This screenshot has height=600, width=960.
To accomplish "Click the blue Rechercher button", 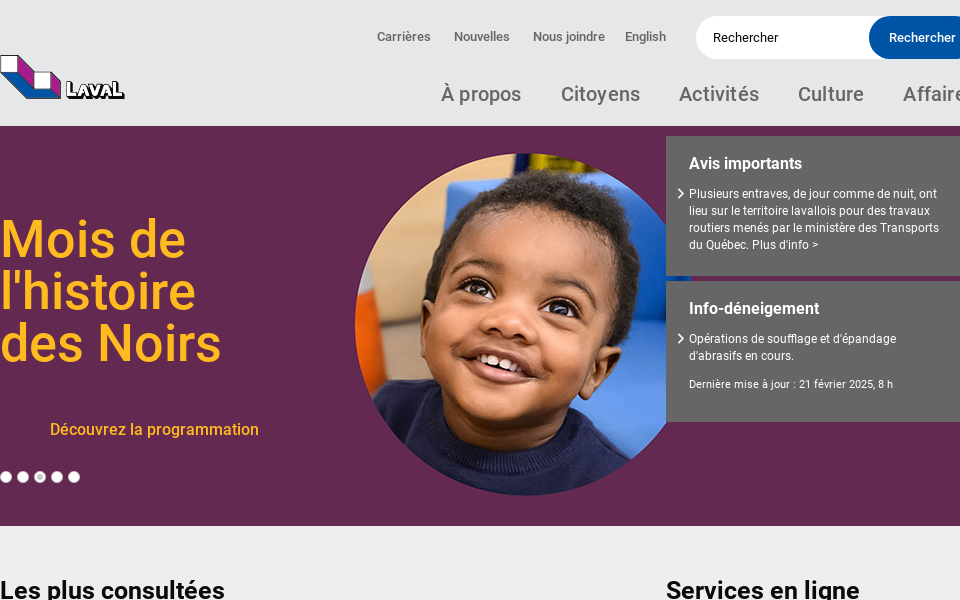I will coord(915,37).
